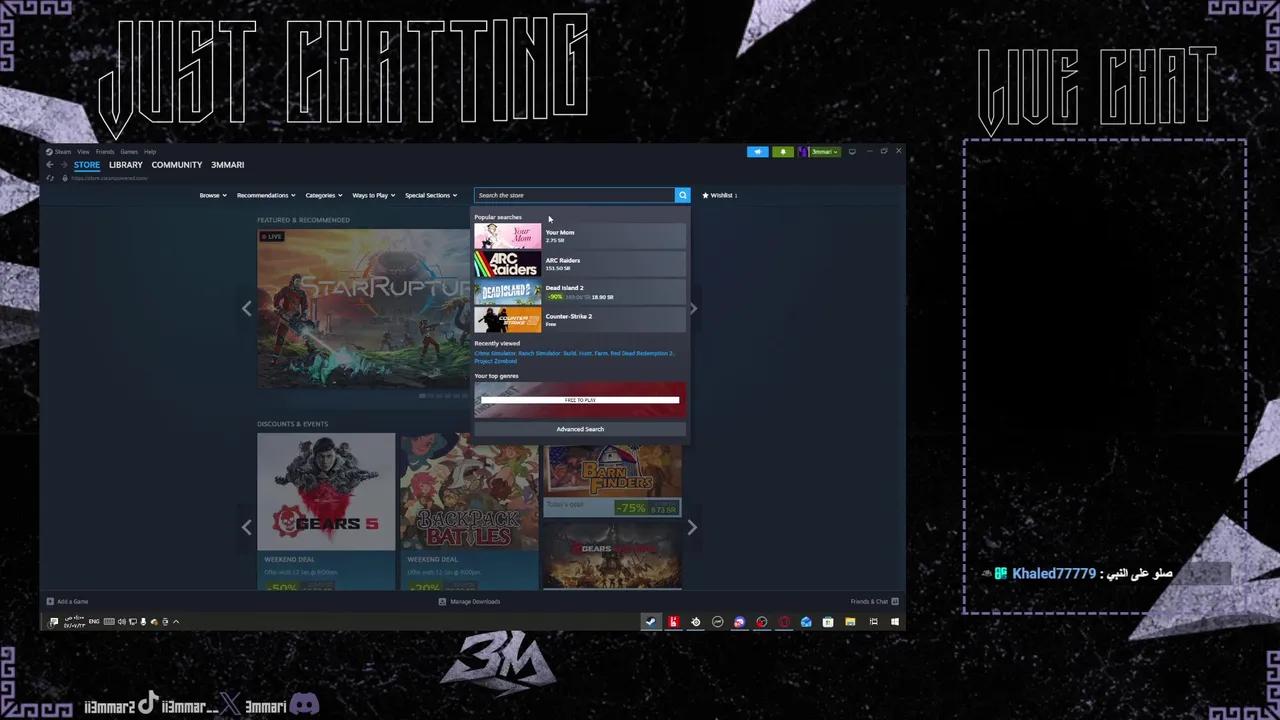Open the Barn Finders today's deal
Image resolution: width=1280 pixels, height=720 pixels.
tap(612, 480)
